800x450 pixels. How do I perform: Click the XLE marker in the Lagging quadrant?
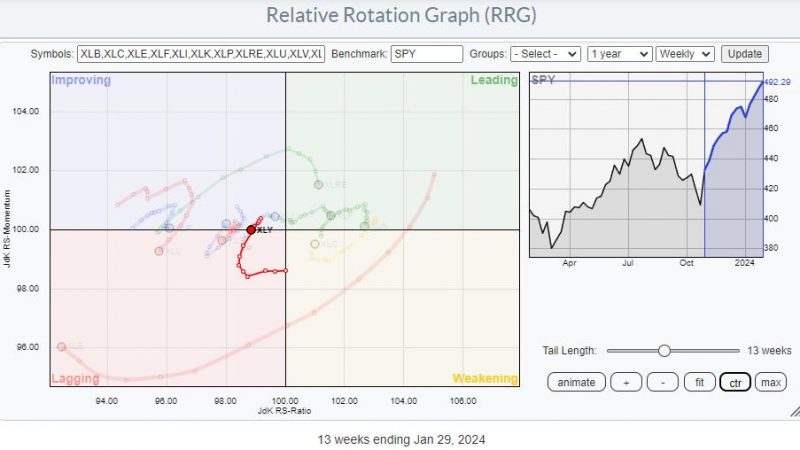tap(61, 347)
